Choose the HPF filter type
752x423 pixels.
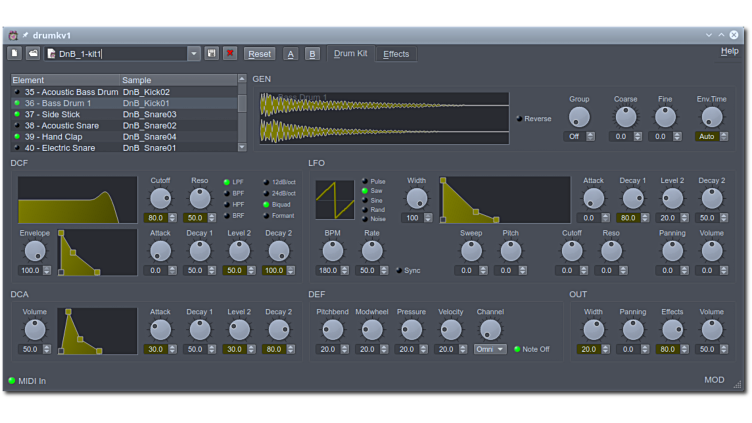pos(227,204)
